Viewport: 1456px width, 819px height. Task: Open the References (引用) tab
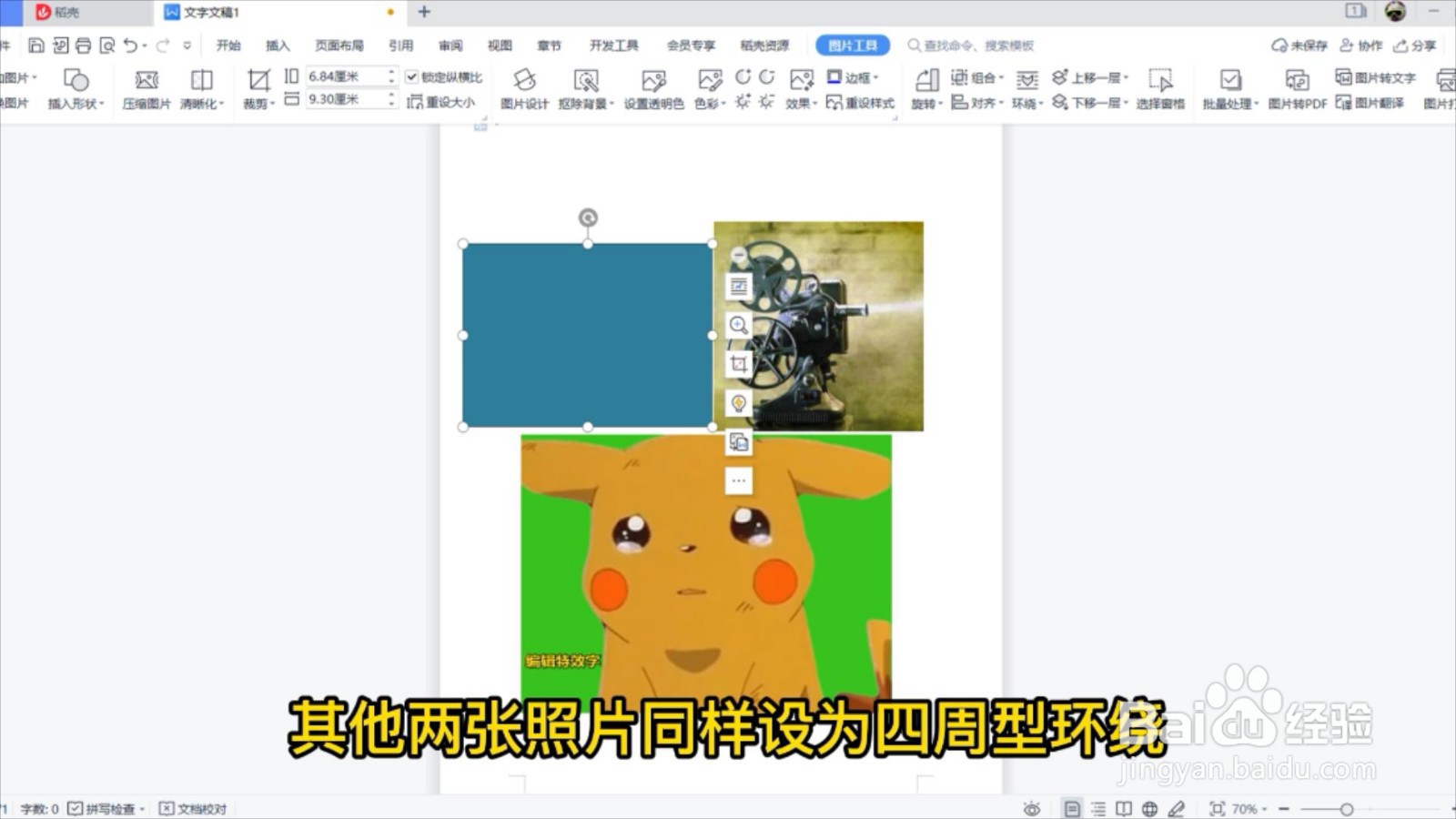[401, 45]
